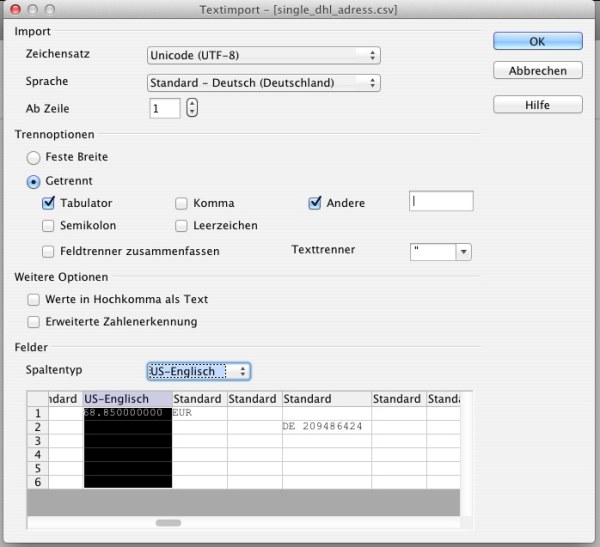Enable the Semikolon checkbox
The image size is (600, 547).
[48, 226]
